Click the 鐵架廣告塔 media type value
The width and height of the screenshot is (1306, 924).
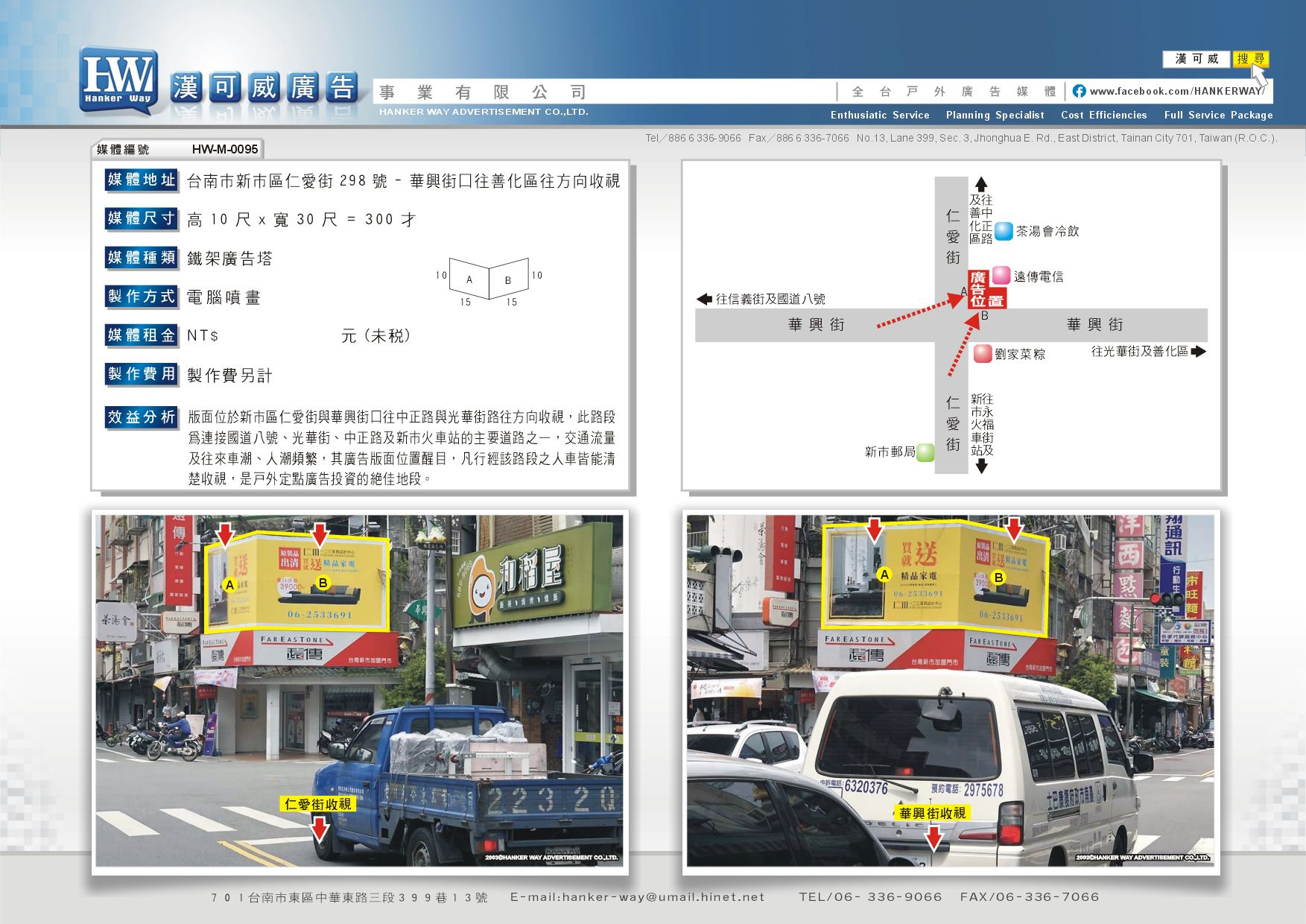click(x=229, y=259)
